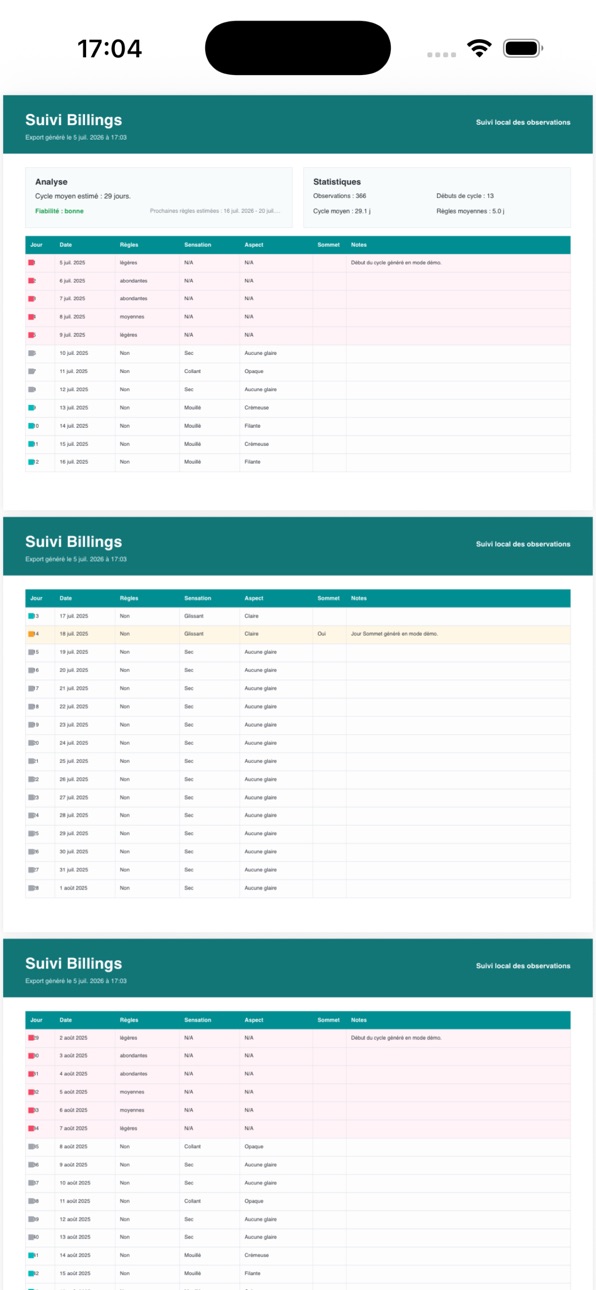The image size is (596, 1290).
Task: Click 'Filante' in the 14 juil. 2025 row
Action: click(252, 426)
